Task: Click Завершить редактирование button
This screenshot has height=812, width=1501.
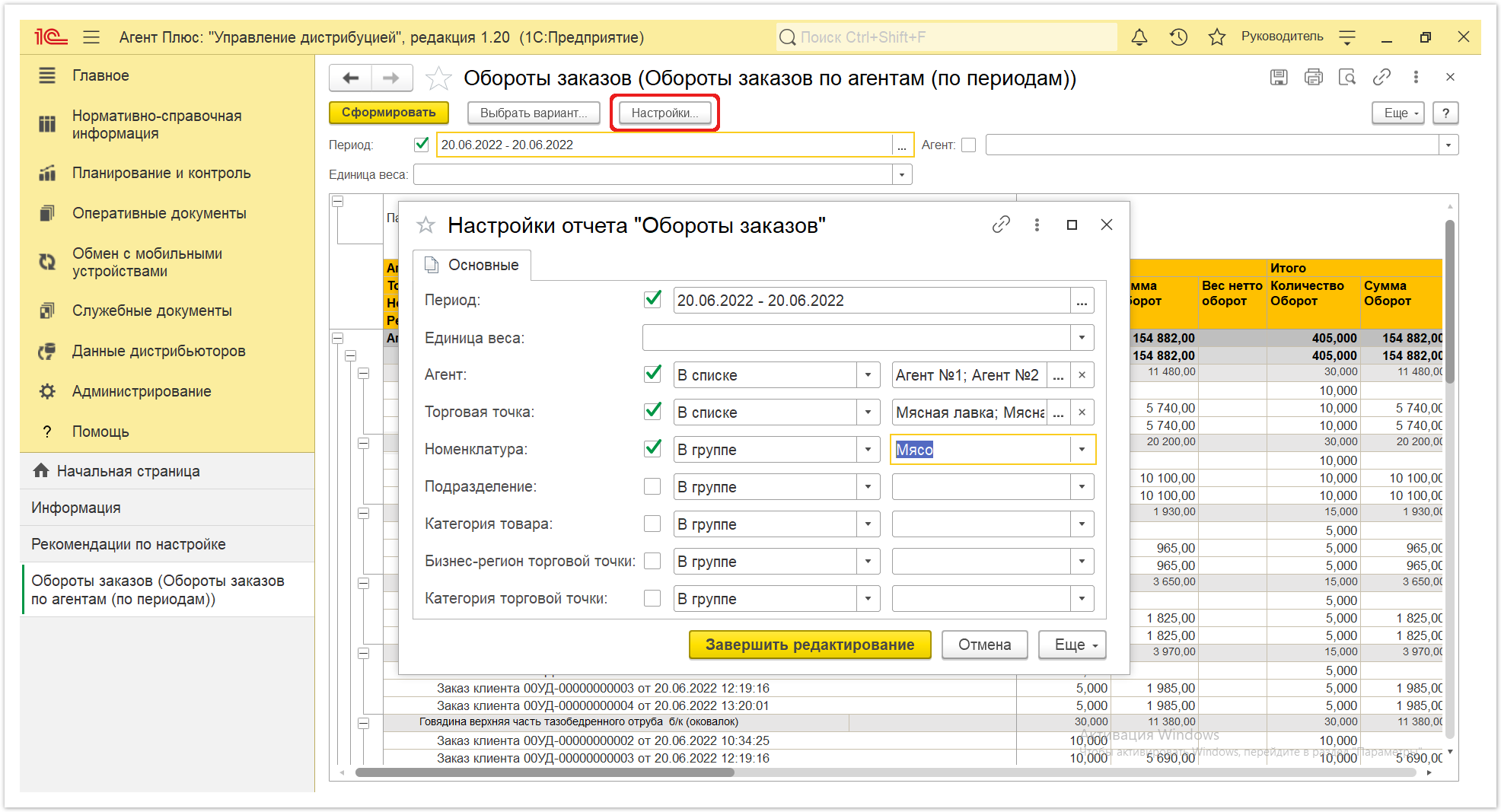Action: click(810, 645)
